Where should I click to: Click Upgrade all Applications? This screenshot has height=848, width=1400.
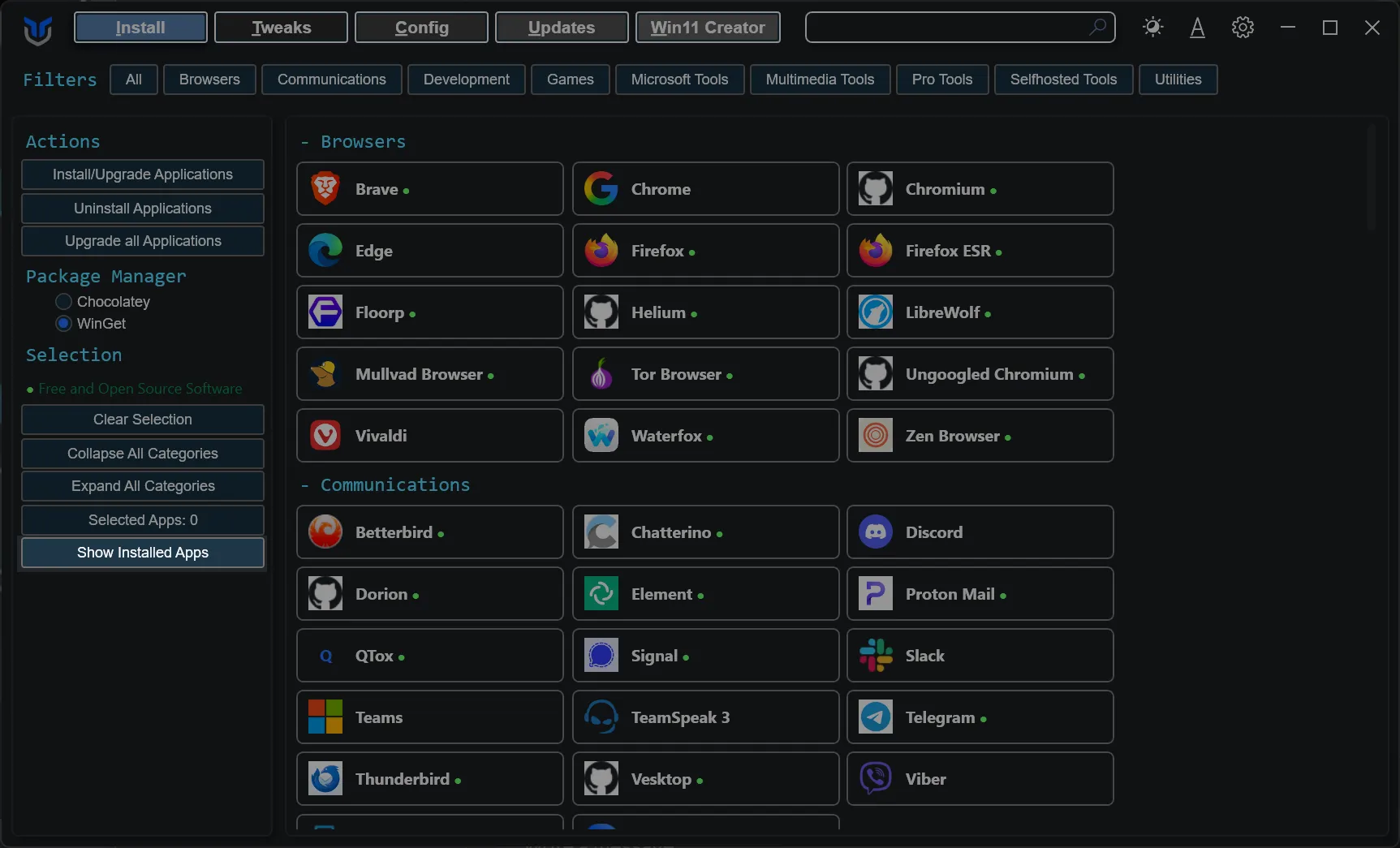143,241
